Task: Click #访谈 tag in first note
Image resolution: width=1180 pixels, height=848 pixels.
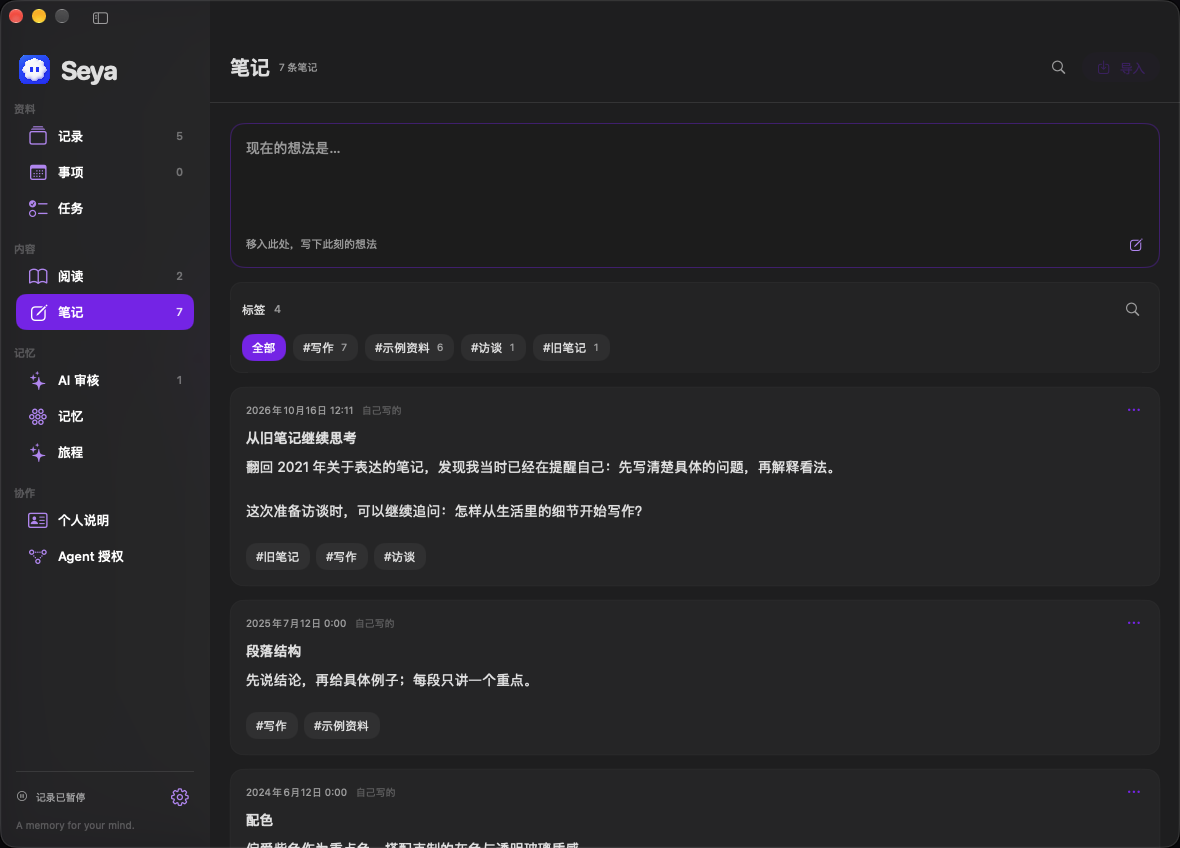Action: (400, 557)
